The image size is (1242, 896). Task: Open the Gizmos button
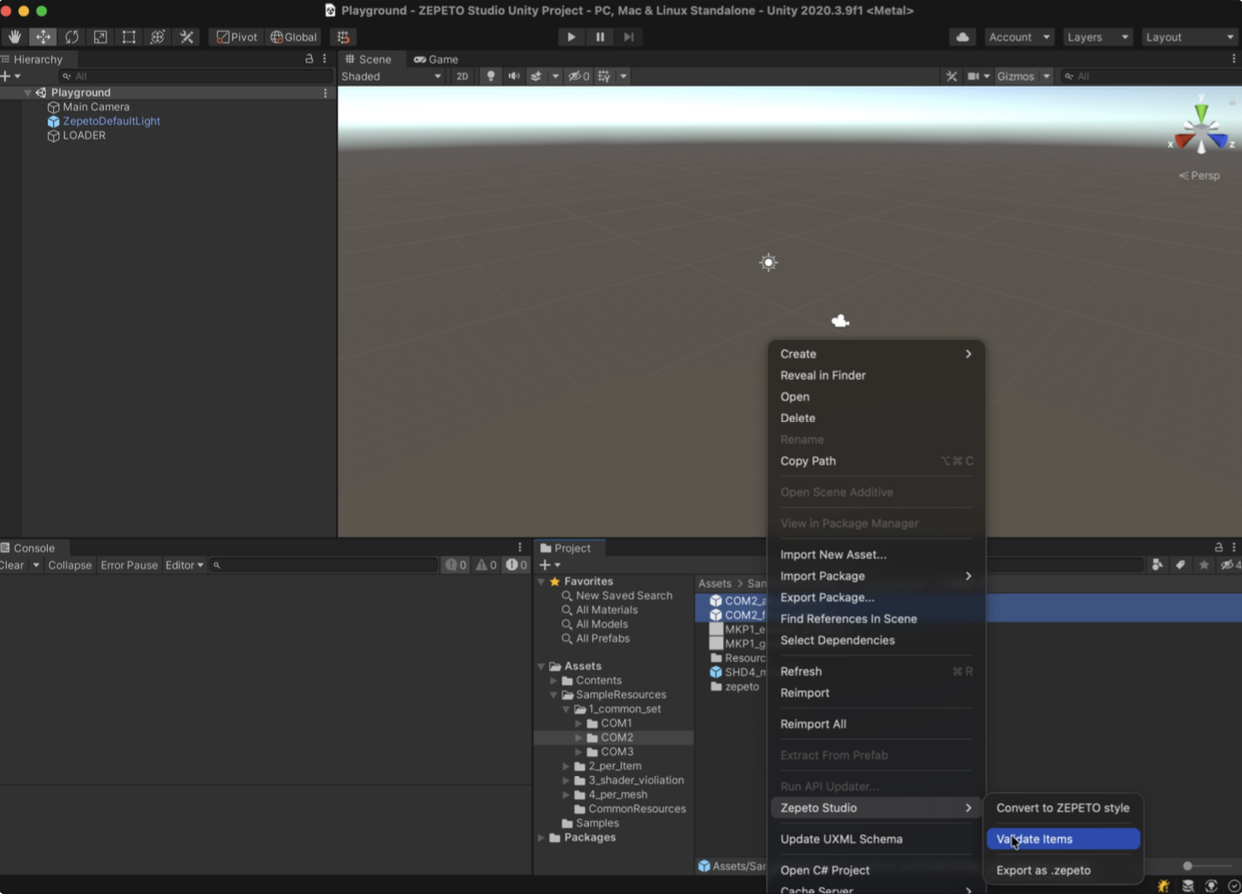click(1015, 76)
